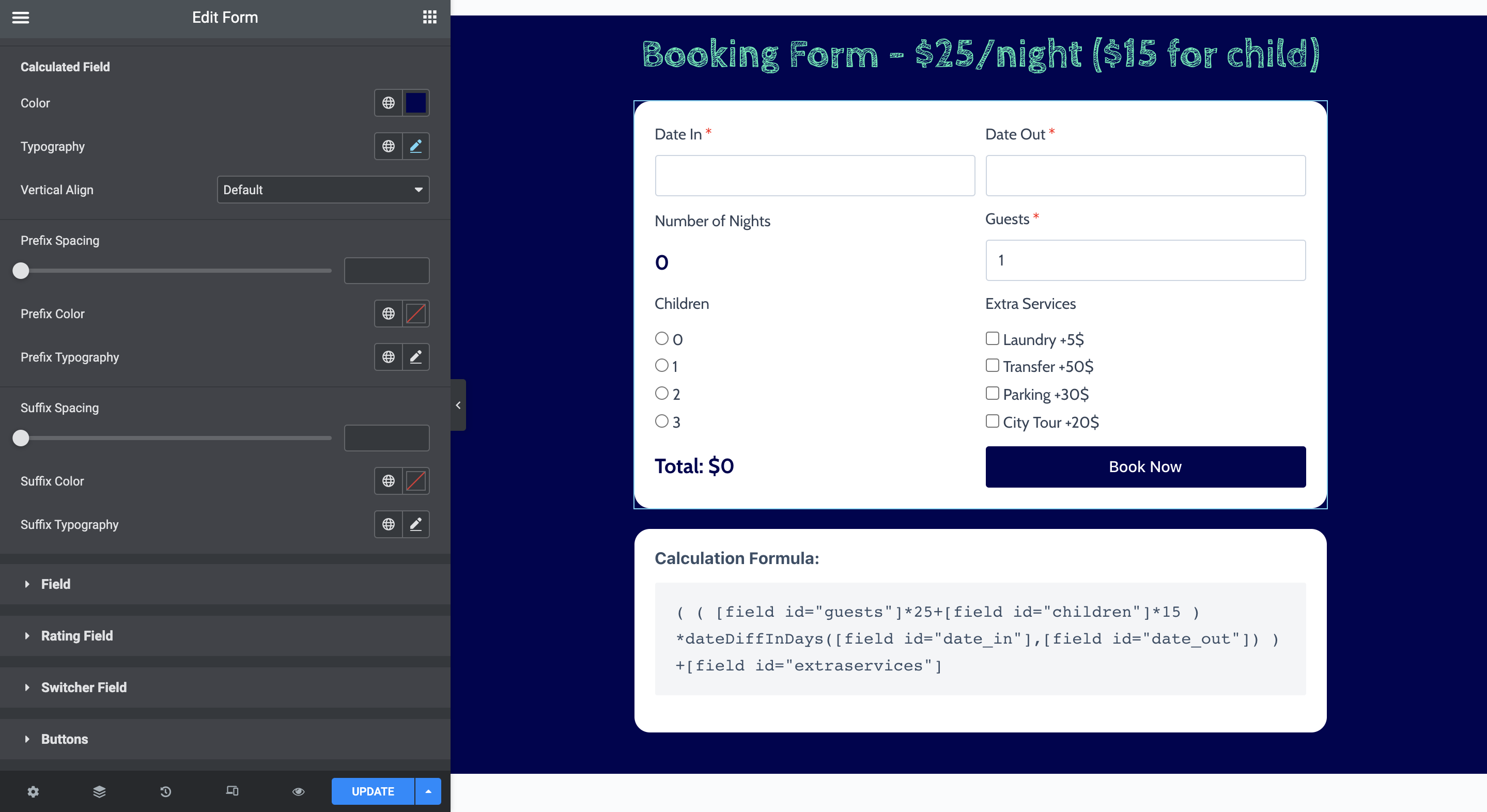Edit Typography with its pencil icon
1487x812 pixels.
(415, 146)
